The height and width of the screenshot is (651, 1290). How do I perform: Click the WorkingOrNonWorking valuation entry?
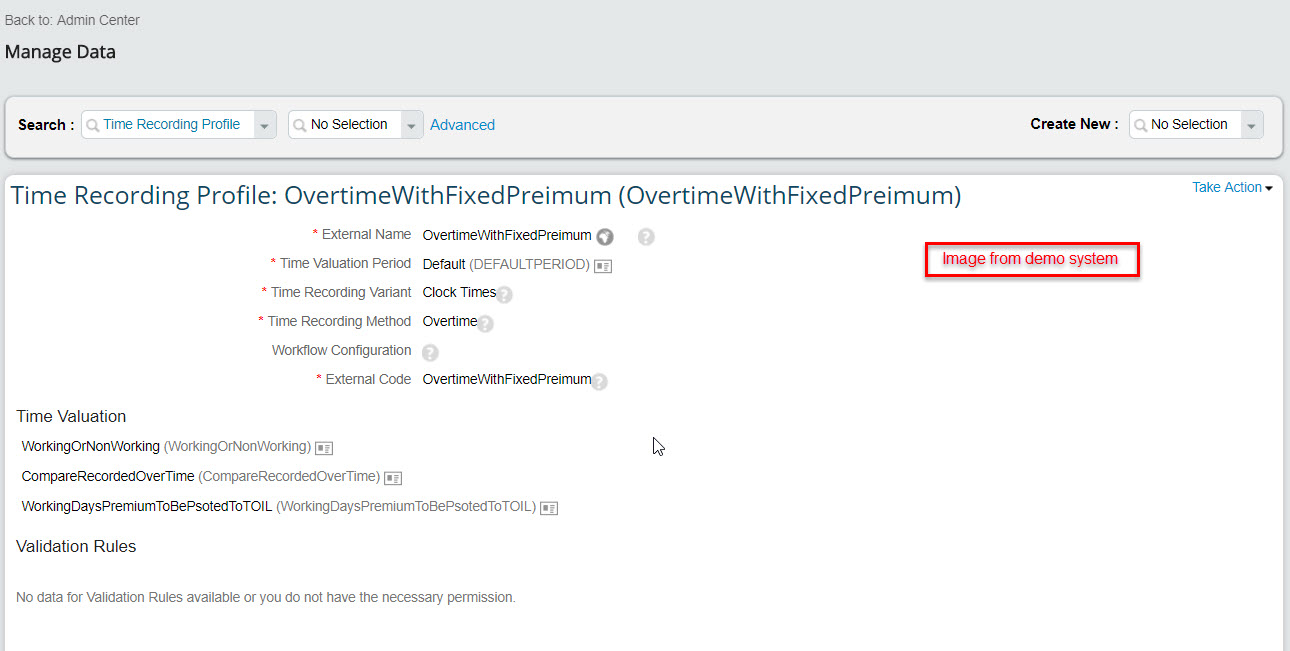click(166, 446)
